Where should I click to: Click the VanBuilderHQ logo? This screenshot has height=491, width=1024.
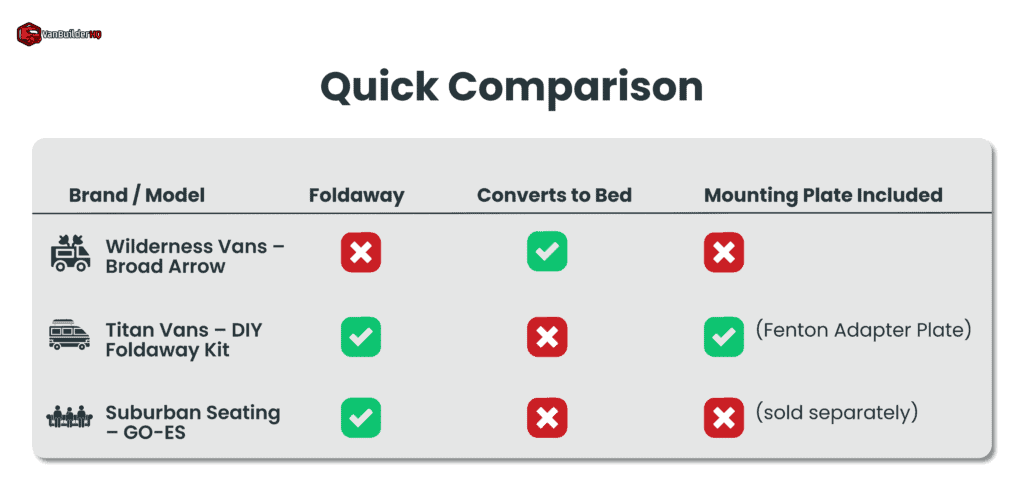tap(59, 34)
